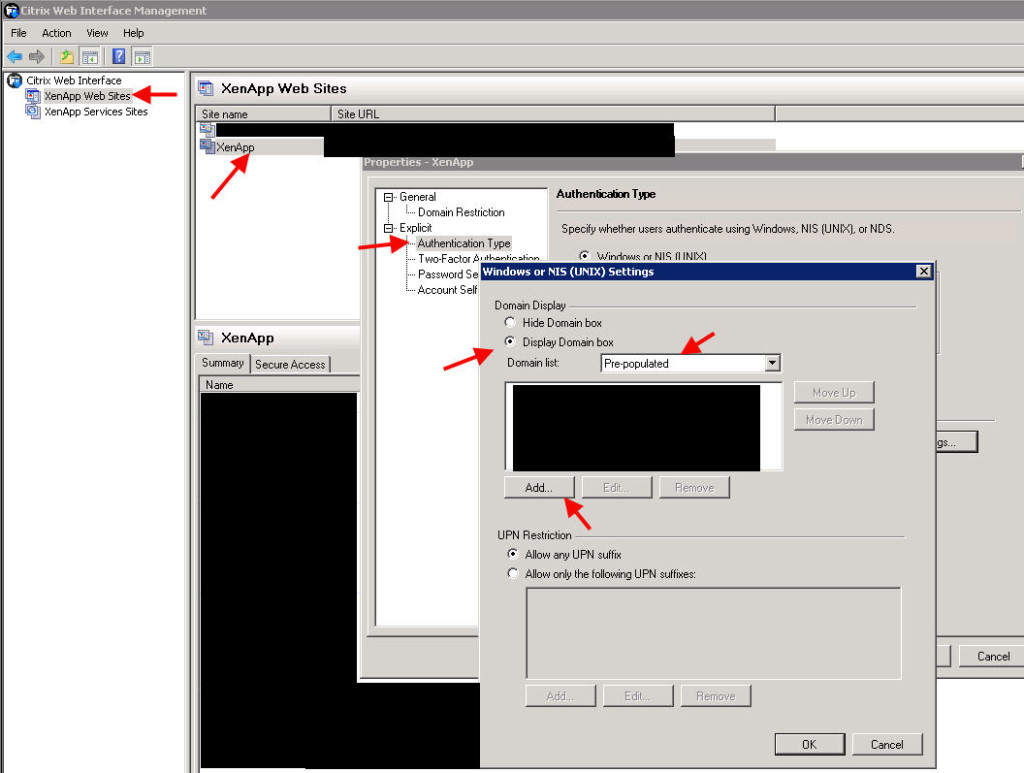Confirm settings with the OK button
The width and height of the screenshot is (1024, 773).
tap(809, 744)
